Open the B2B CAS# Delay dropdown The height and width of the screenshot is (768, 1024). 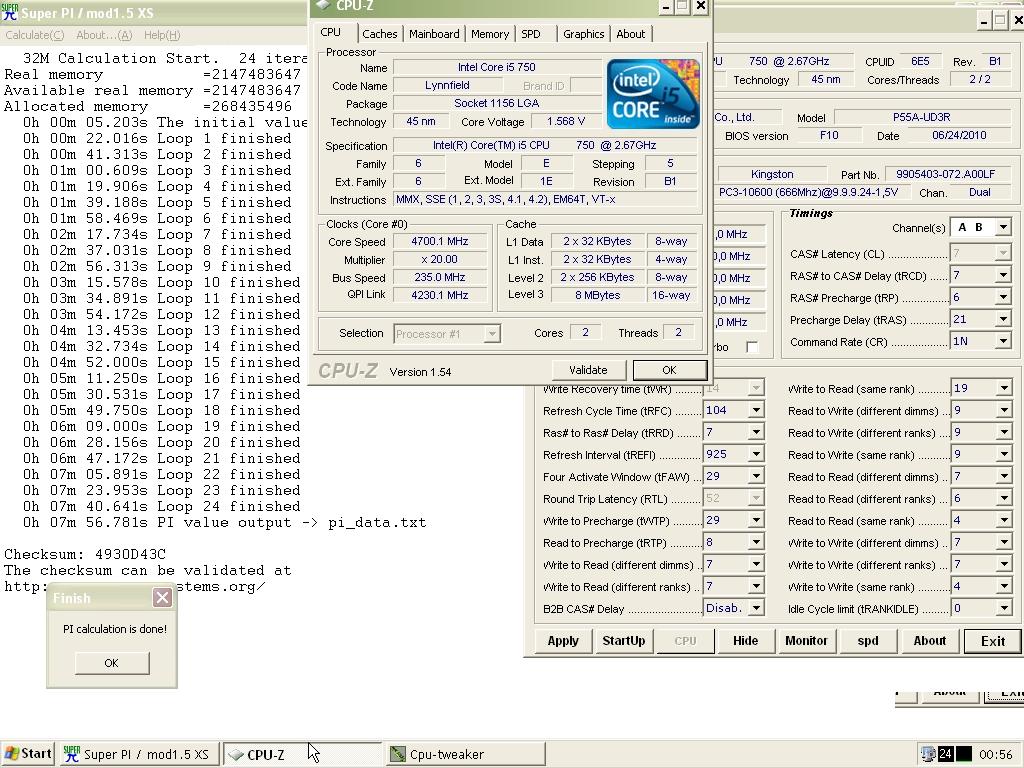(756, 608)
